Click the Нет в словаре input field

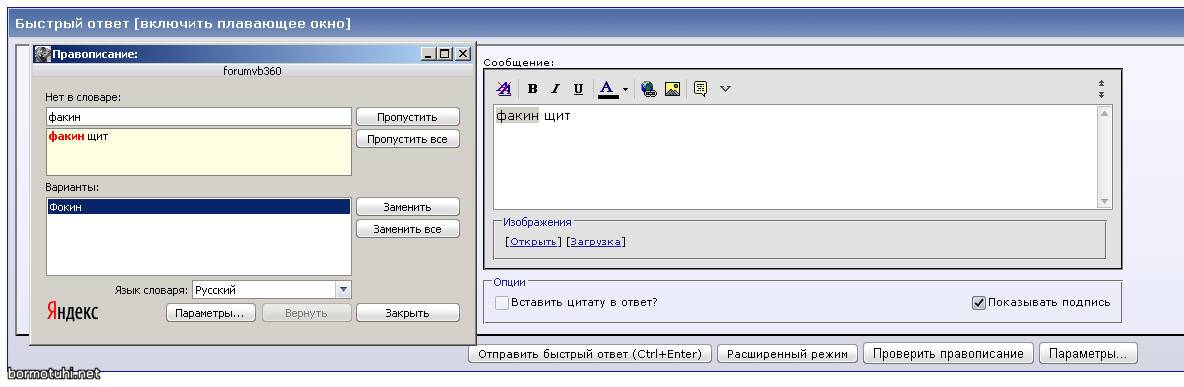click(x=199, y=116)
